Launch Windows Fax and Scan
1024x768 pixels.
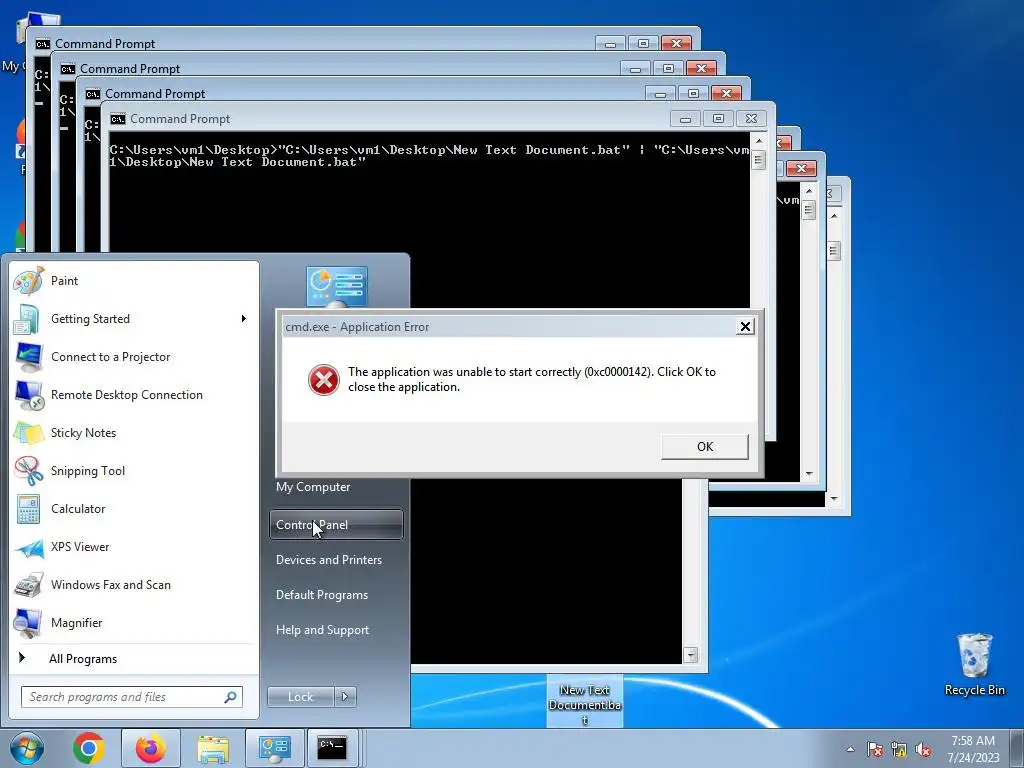coord(134,584)
